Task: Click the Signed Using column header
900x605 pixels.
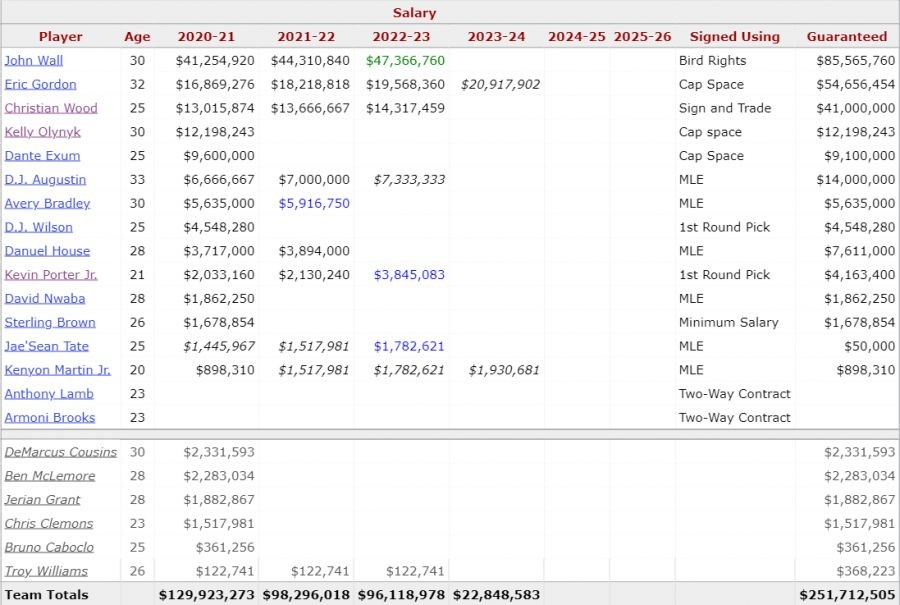Action: pyautogui.click(x=734, y=37)
